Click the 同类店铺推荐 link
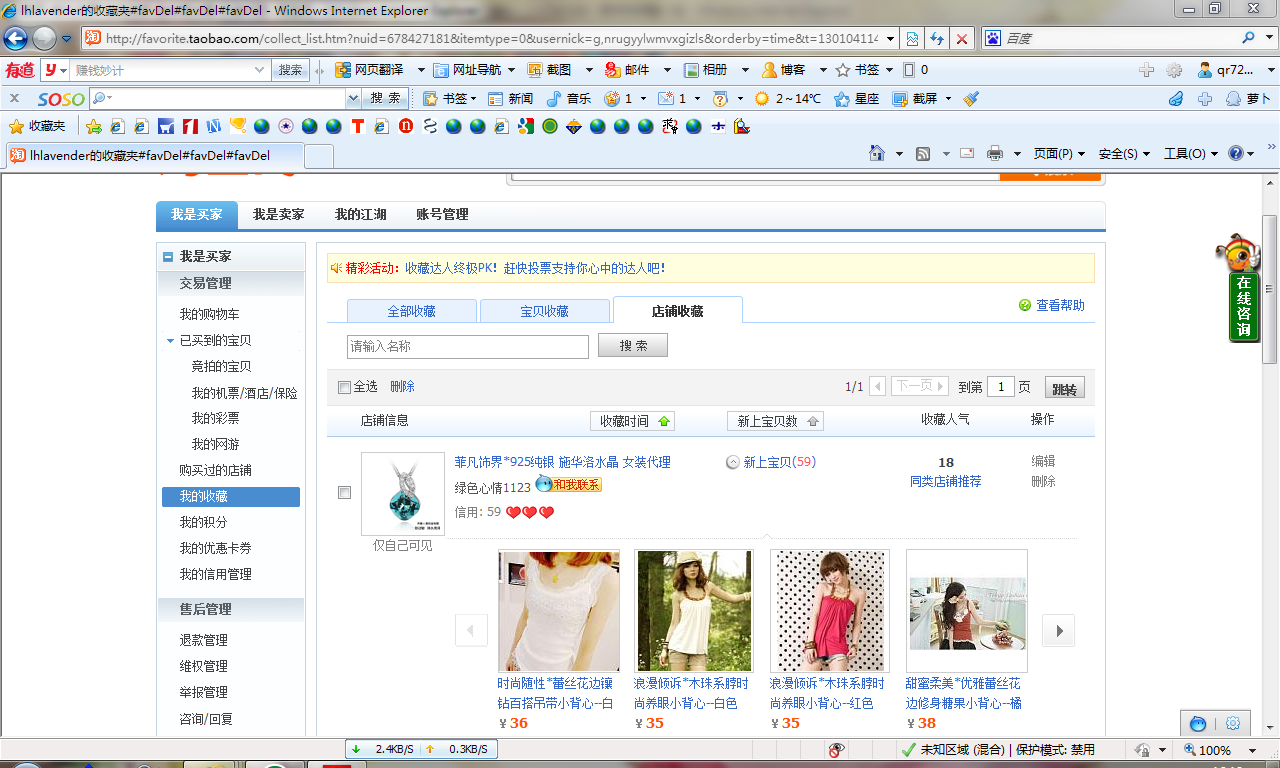Screen dimensions: 1280x768 tap(946, 481)
